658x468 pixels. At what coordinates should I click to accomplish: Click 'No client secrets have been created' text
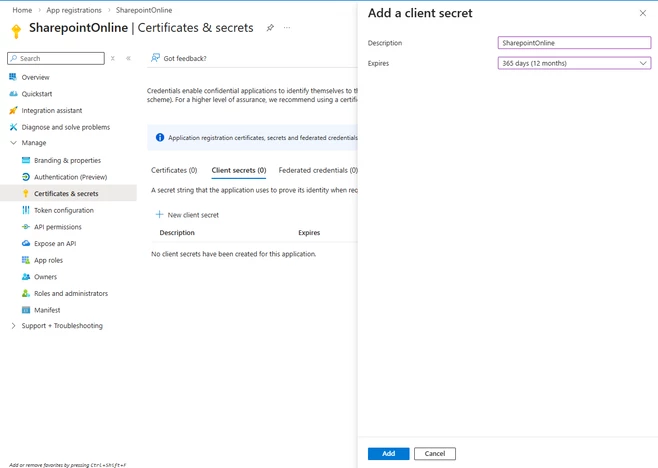click(233, 254)
